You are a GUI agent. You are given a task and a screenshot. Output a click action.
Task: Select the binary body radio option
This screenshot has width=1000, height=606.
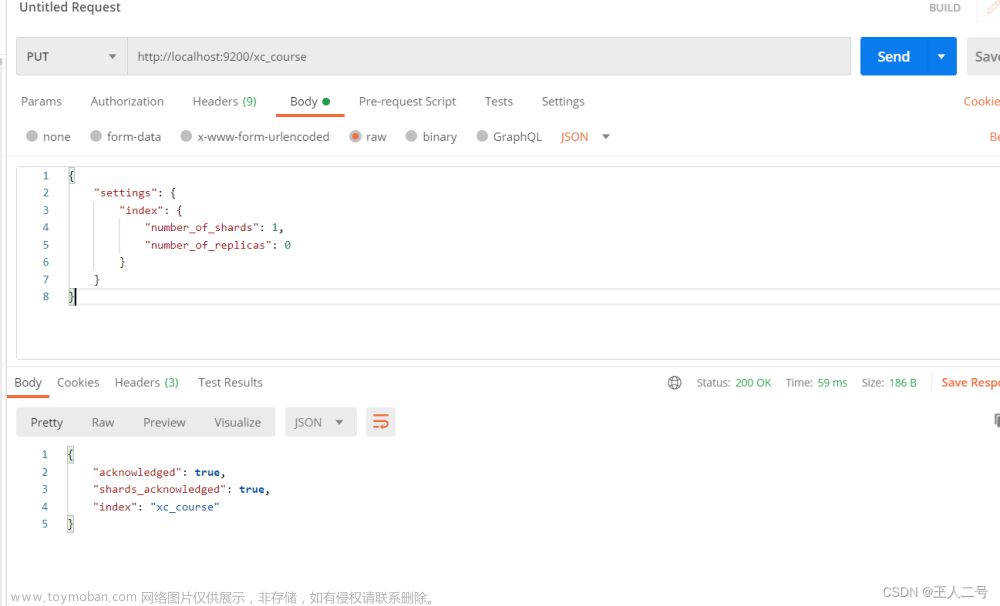coord(411,136)
